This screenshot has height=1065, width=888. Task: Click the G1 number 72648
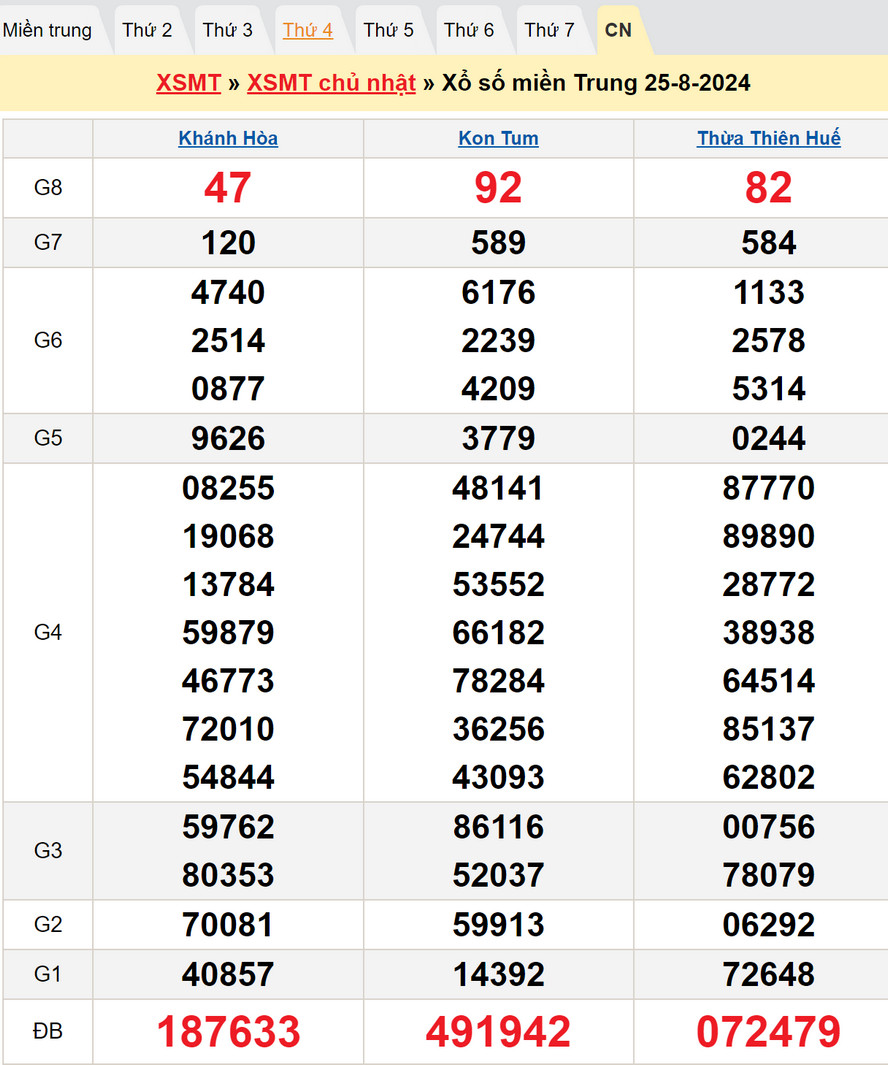coord(768,974)
